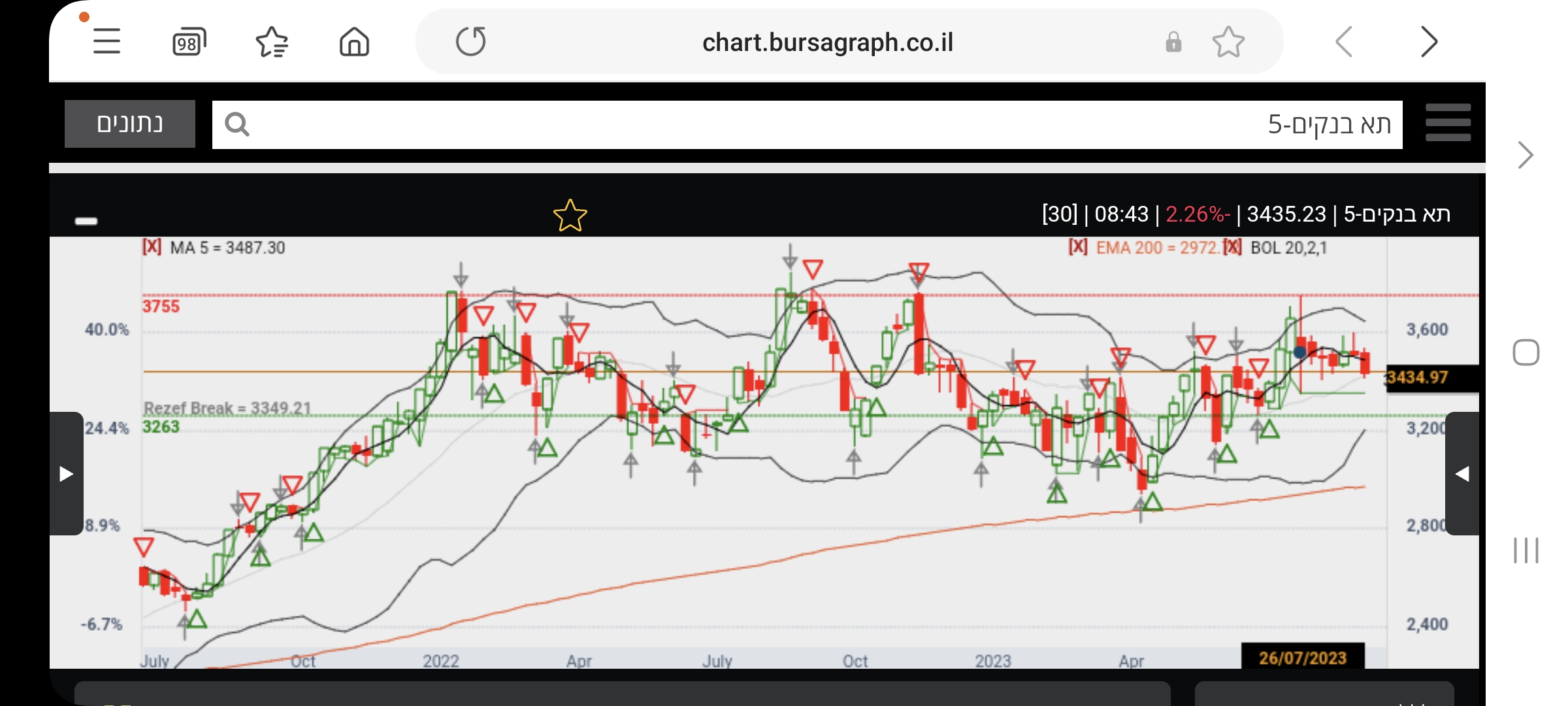Bookmark page using address bar star
1568x706 pixels.
(x=1228, y=42)
